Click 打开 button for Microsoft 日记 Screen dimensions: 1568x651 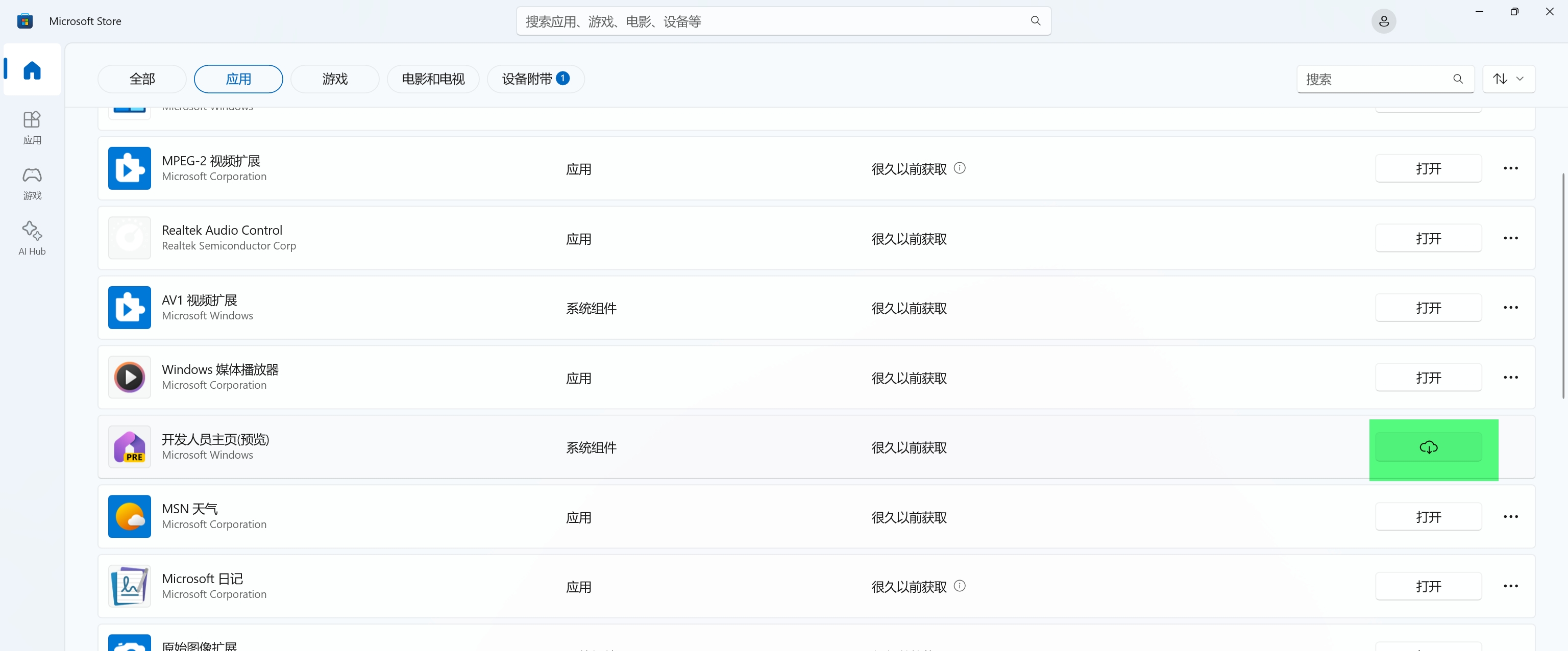click(x=1428, y=586)
